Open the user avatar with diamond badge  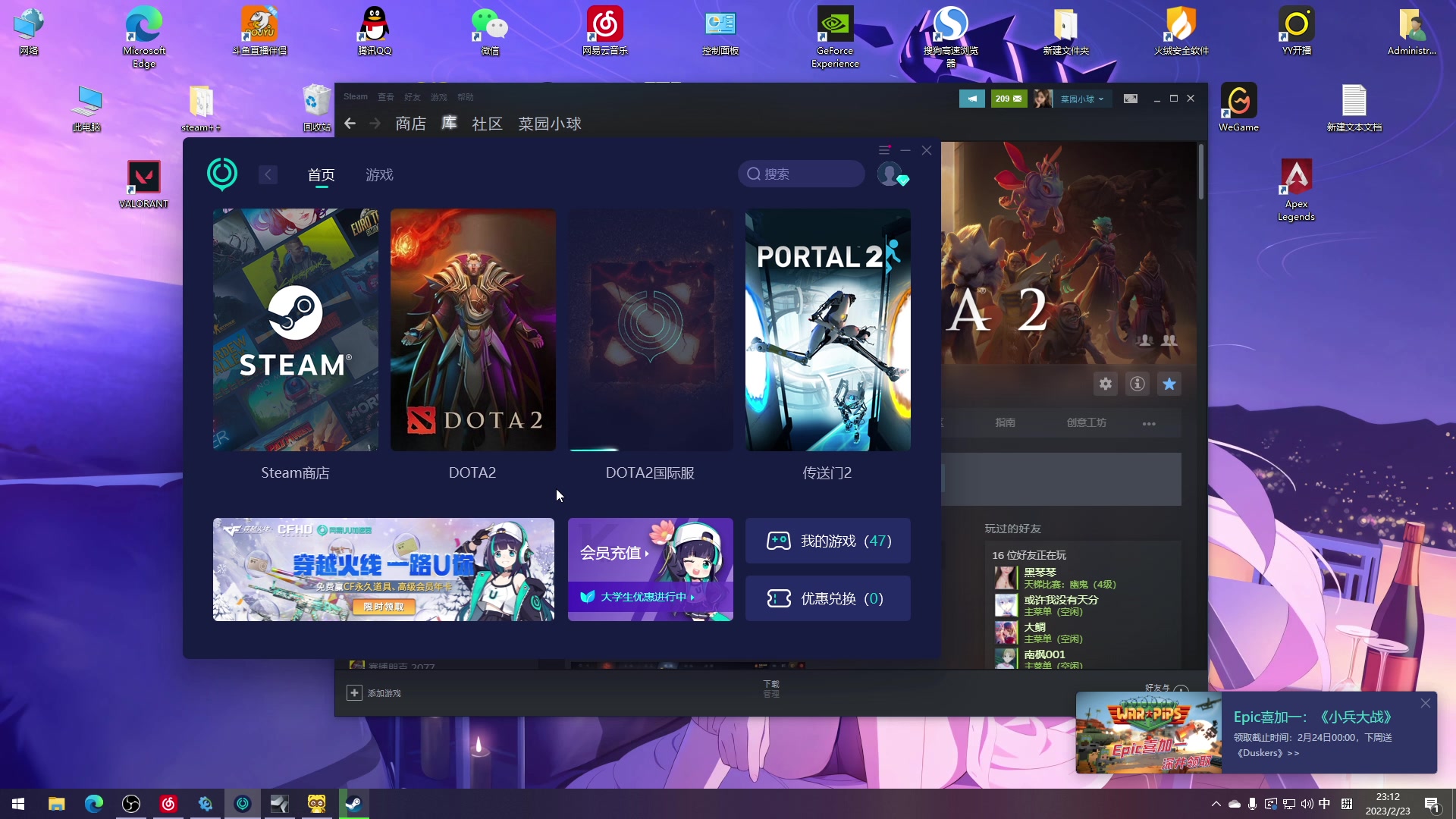pyautogui.click(x=890, y=174)
